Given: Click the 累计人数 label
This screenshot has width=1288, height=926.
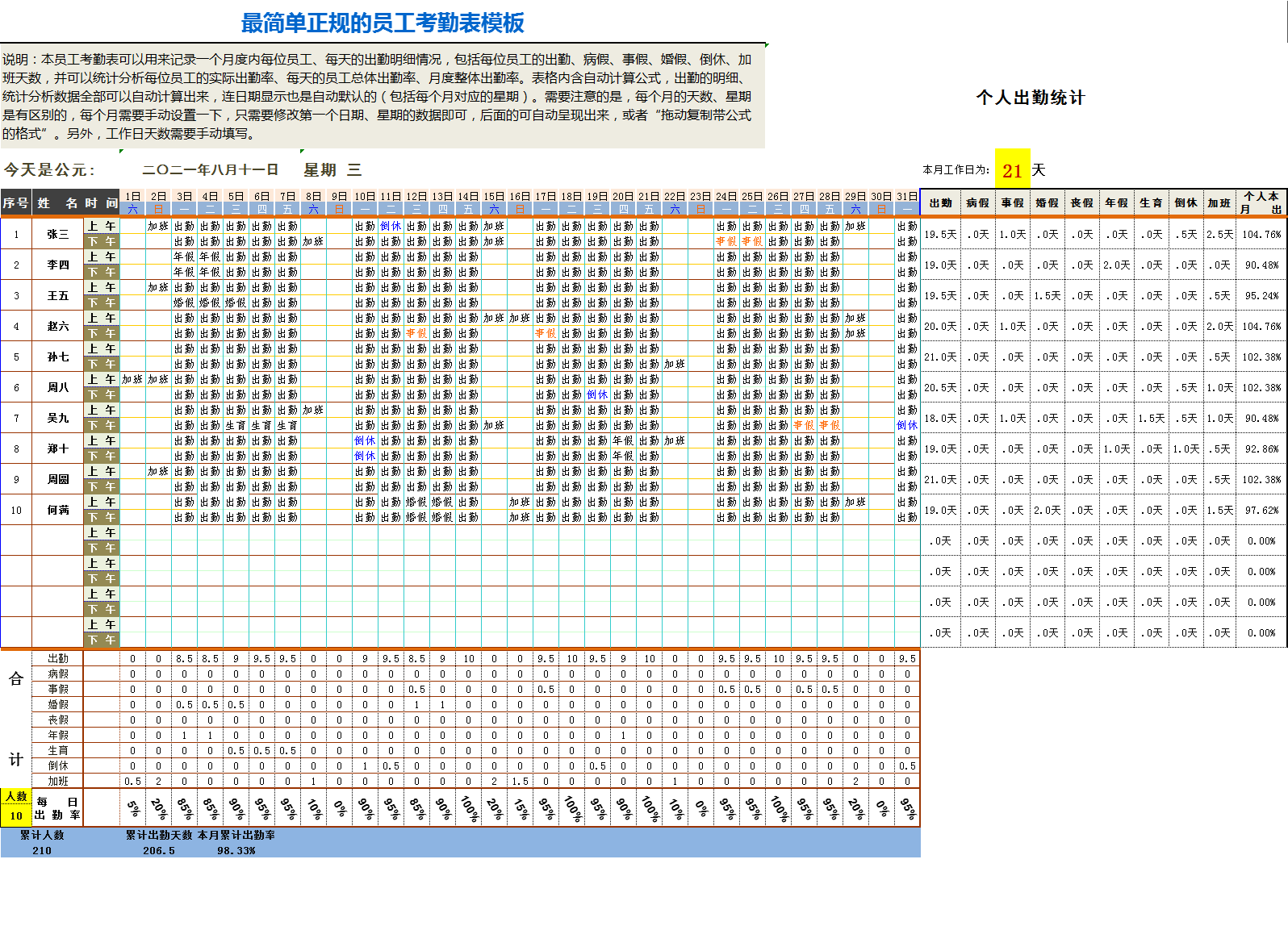Looking at the screenshot, I should [x=42, y=835].
